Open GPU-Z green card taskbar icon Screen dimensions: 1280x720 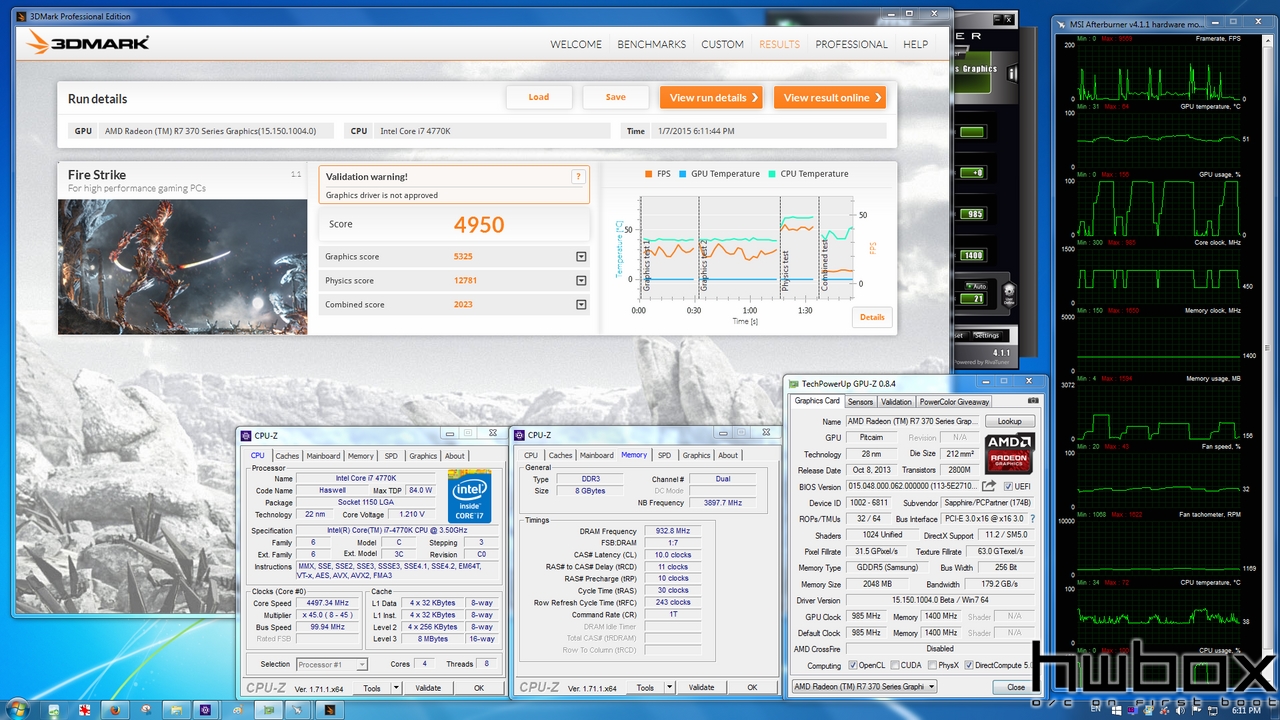click(268, 709)
